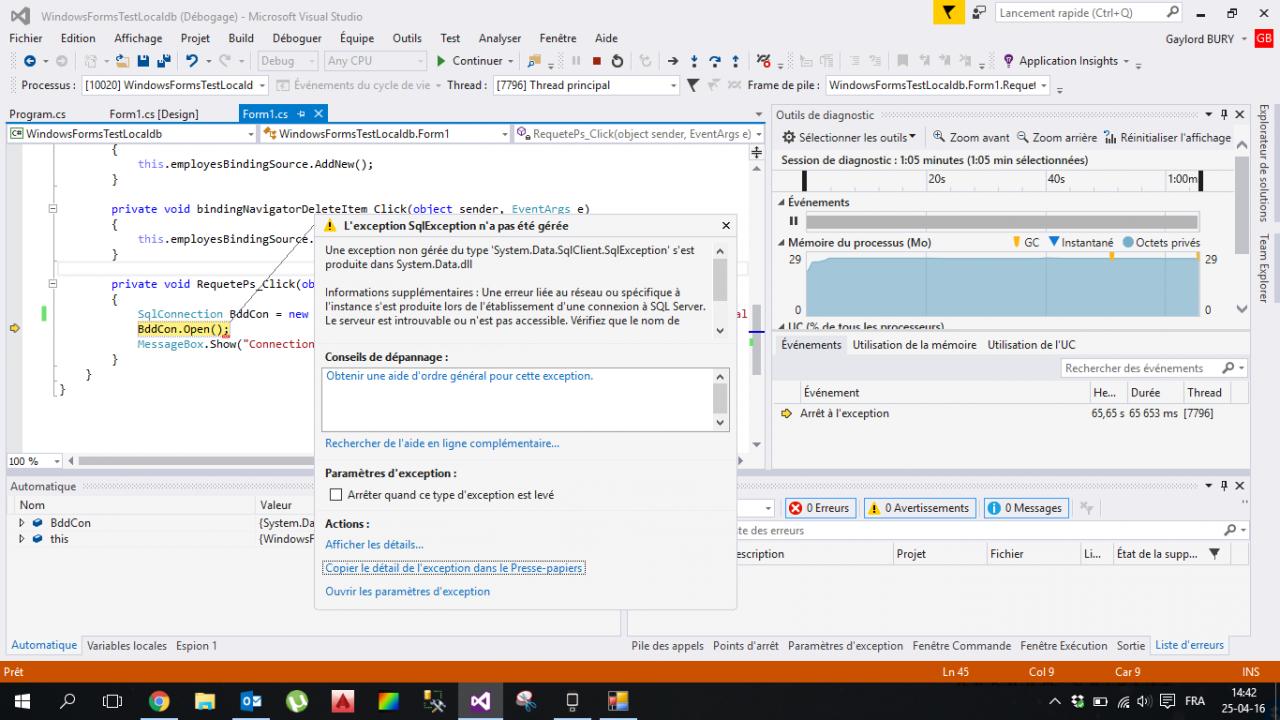The image size is (1280, 720).
Task: Switch to the Program.cs tab
Action: point(37,114)
